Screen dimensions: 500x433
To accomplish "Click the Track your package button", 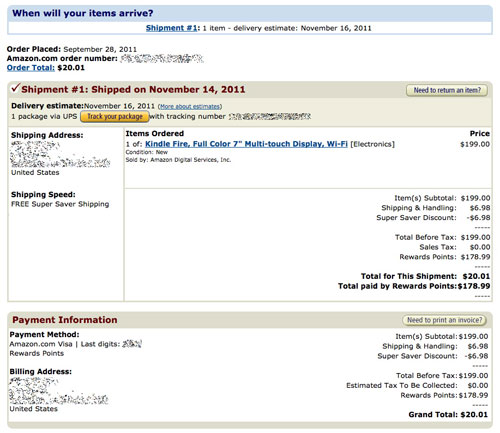I will click(x=115, y=116).
